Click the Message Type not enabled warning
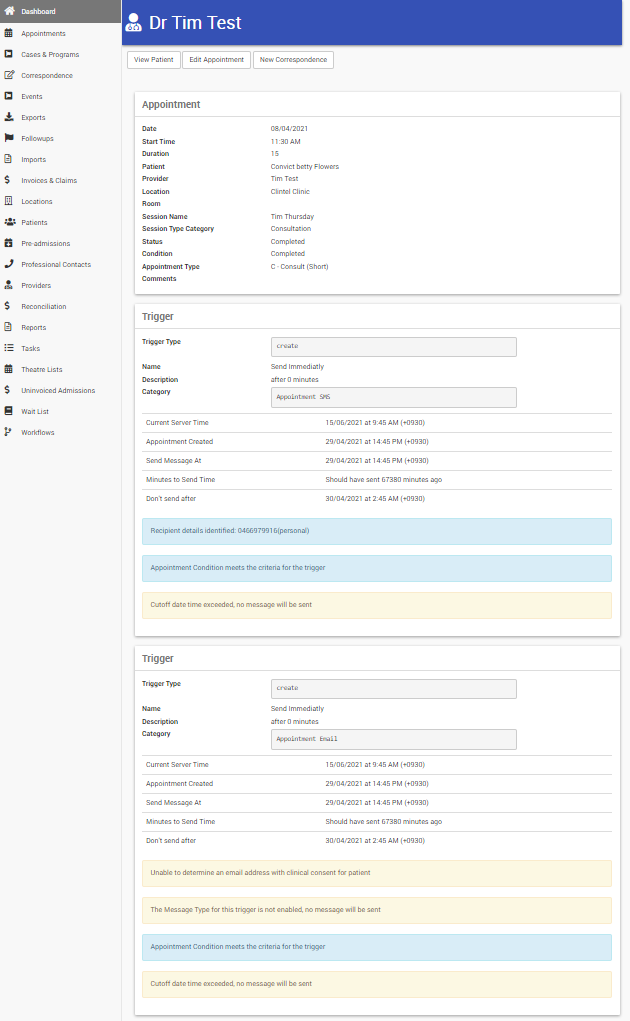630x1021 pixels. [377, 910]
